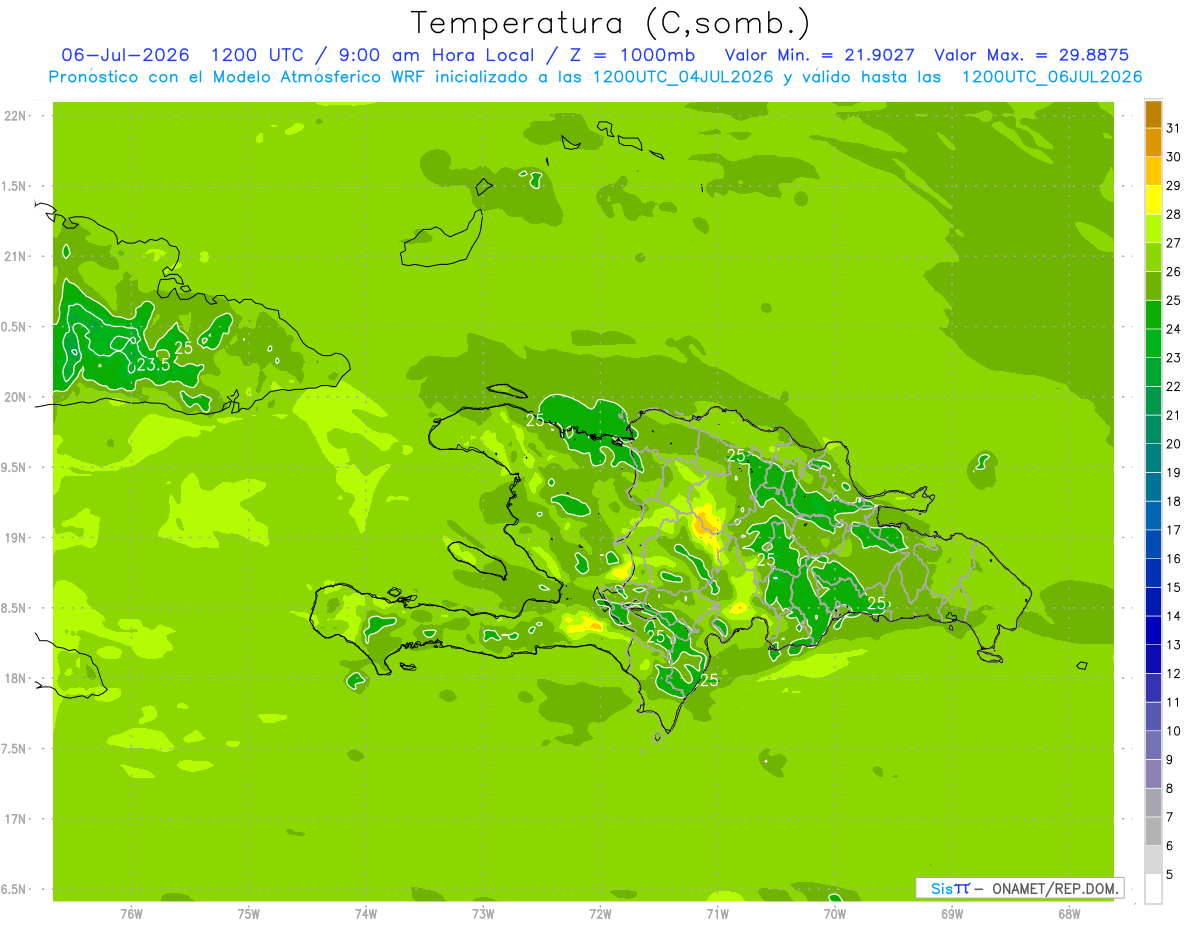Click the legend swatch between 27 and 28

point(1153,228)
